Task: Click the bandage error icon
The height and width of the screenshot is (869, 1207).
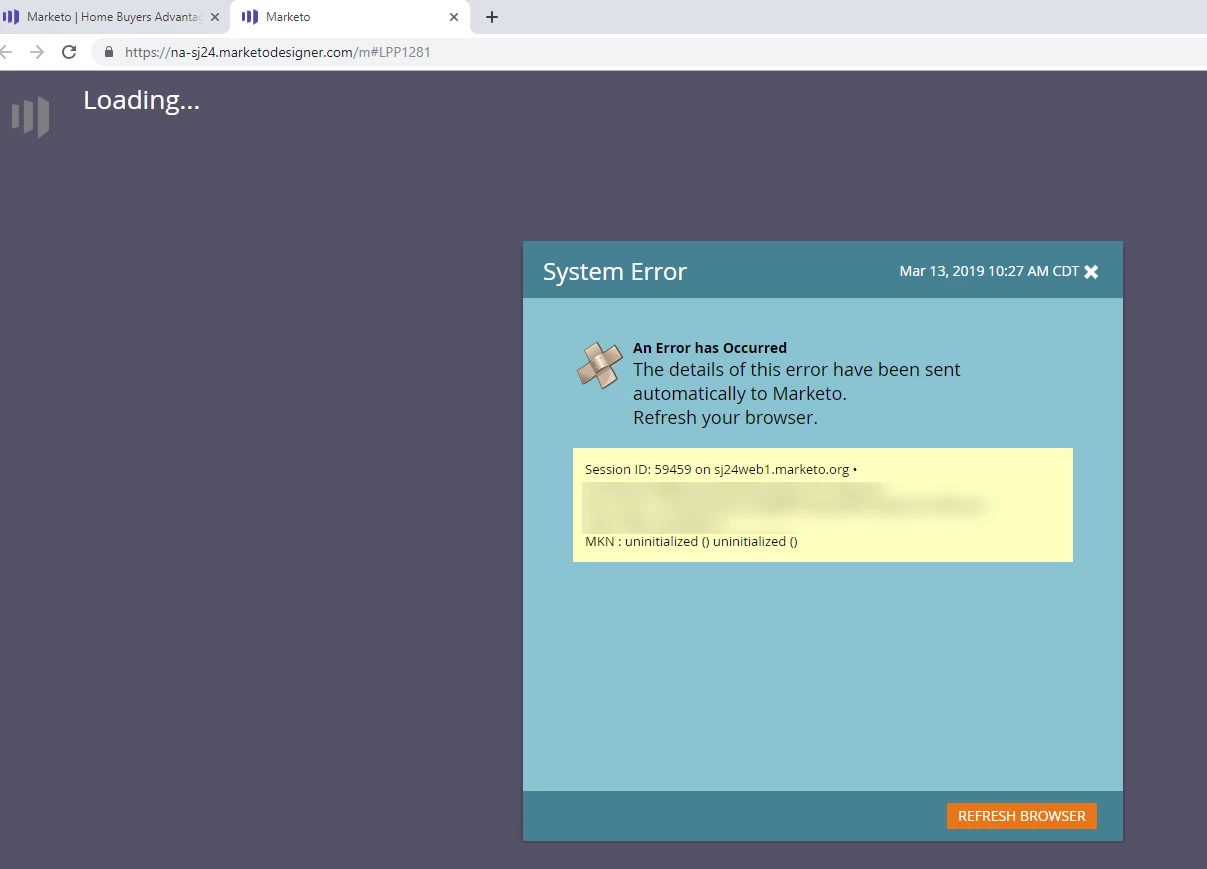Action: click(x=600, y=365)
